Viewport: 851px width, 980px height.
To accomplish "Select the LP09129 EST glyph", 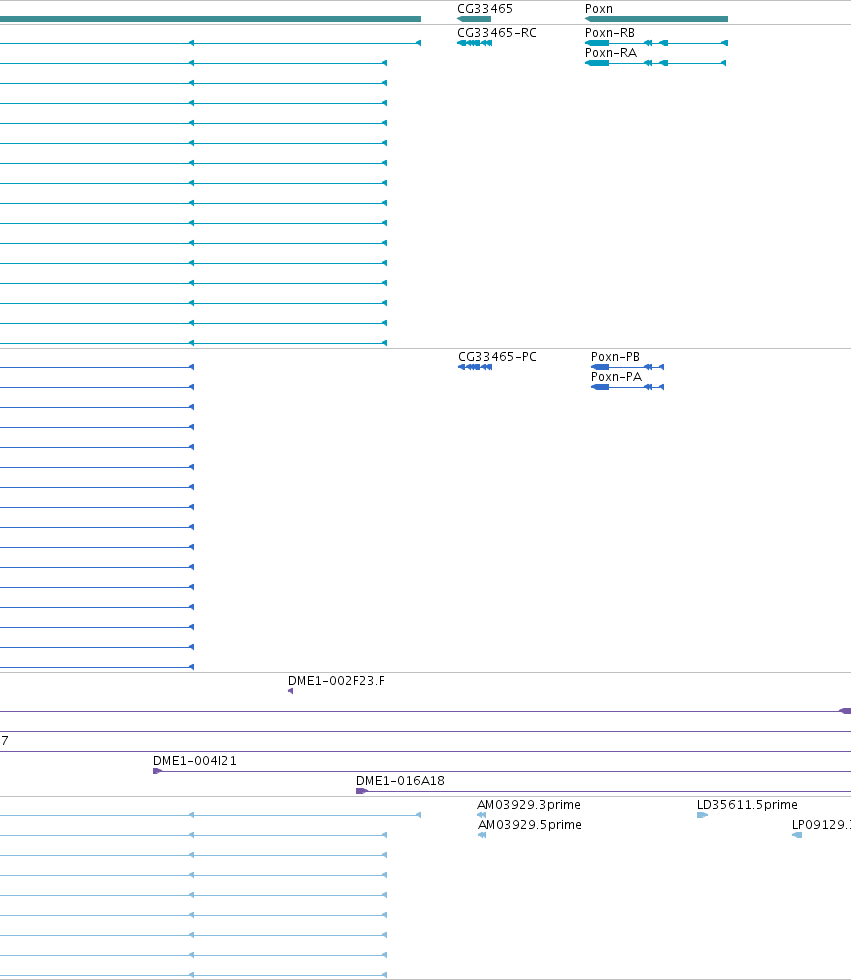I will (797, 835).
